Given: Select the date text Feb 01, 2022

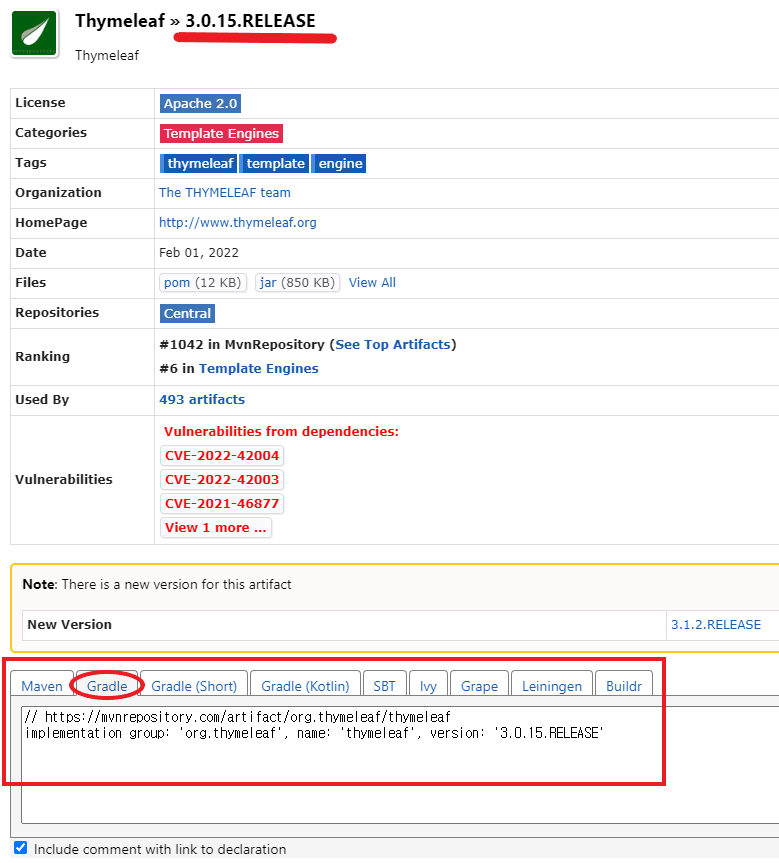Looking at the screenshot, I should (x=199, y=253).
